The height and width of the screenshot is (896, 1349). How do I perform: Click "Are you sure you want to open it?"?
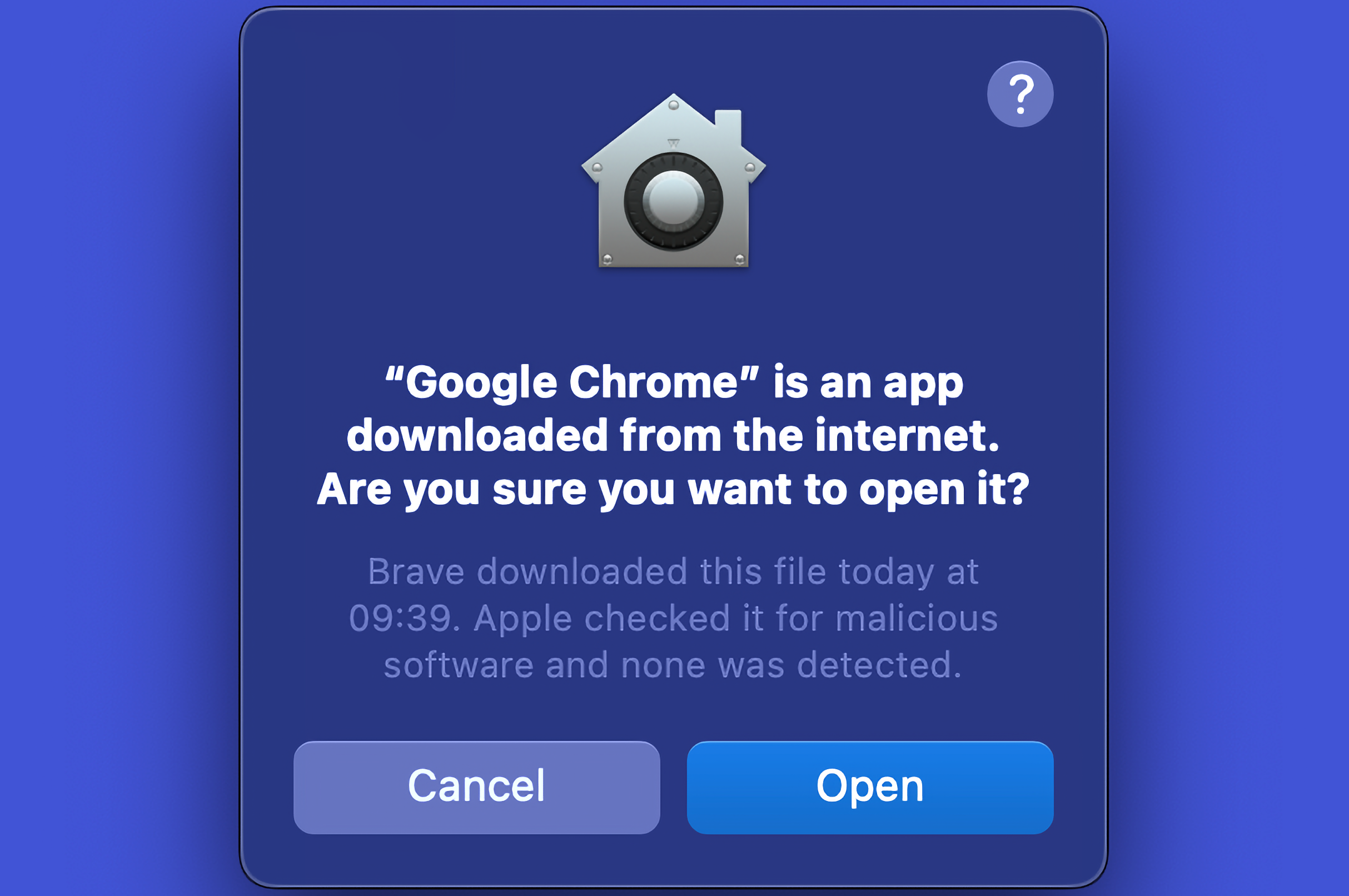click(673, 490)
